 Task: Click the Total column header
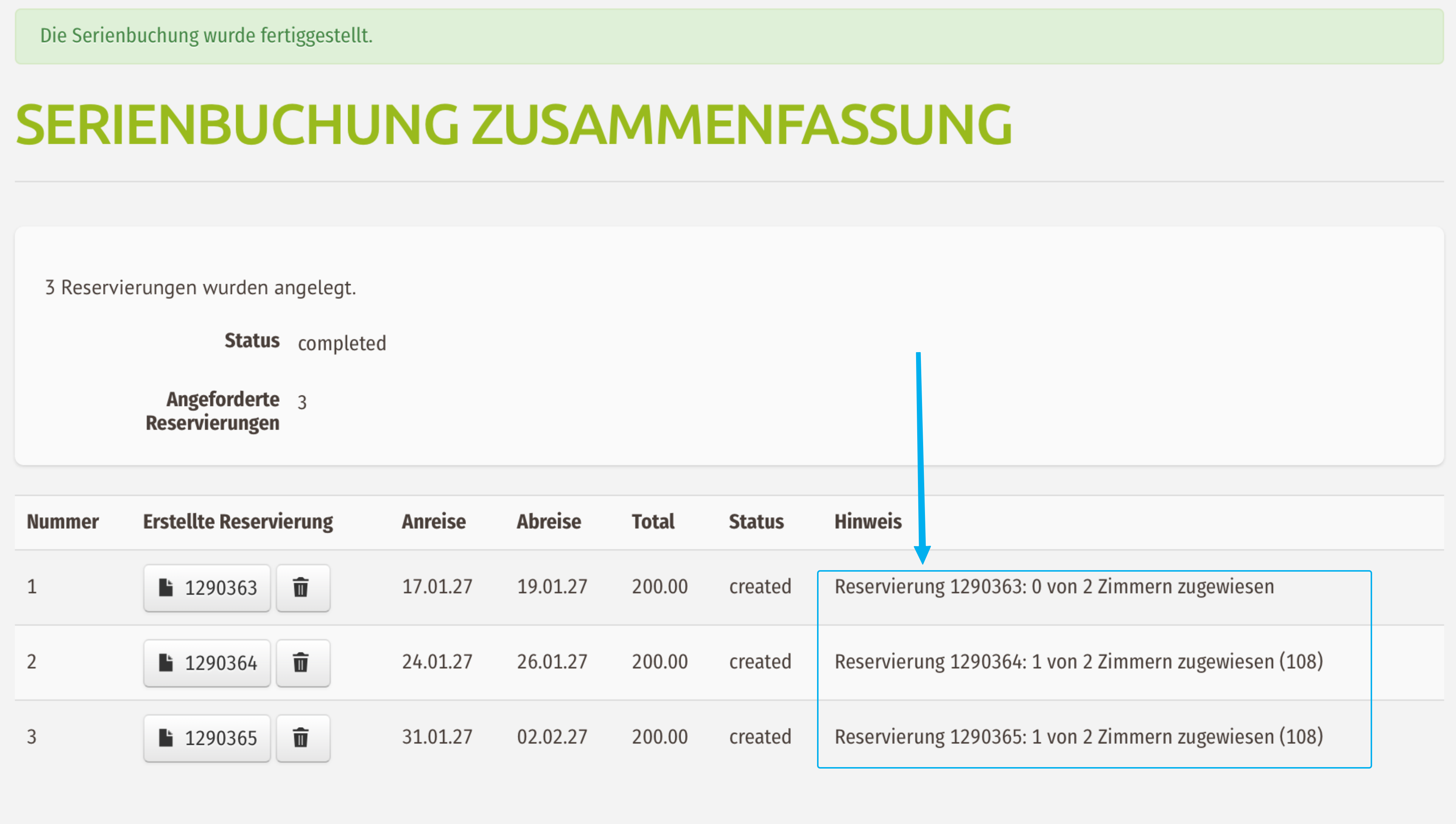click(653, 521)
